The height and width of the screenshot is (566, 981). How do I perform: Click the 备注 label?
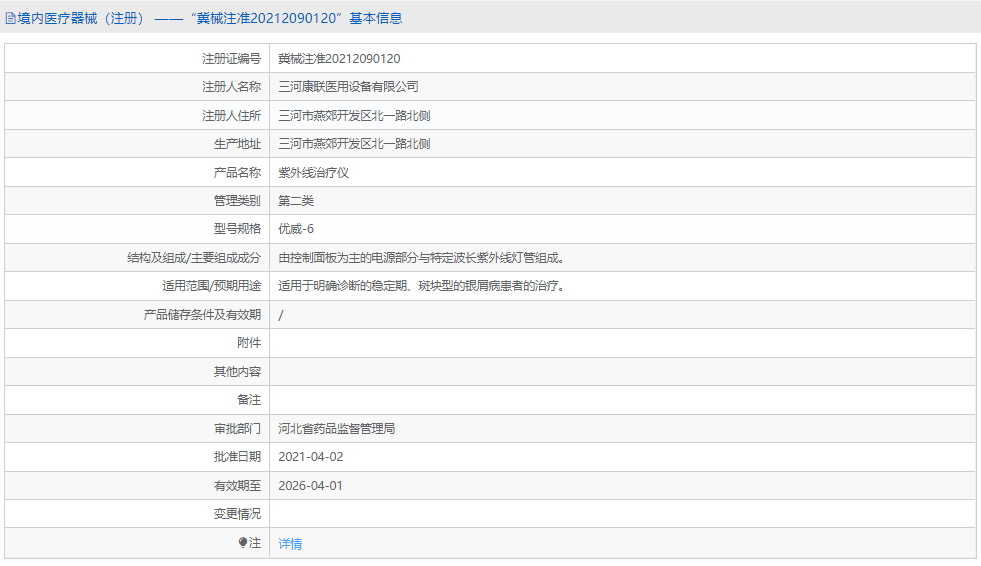tap(249, 400)
